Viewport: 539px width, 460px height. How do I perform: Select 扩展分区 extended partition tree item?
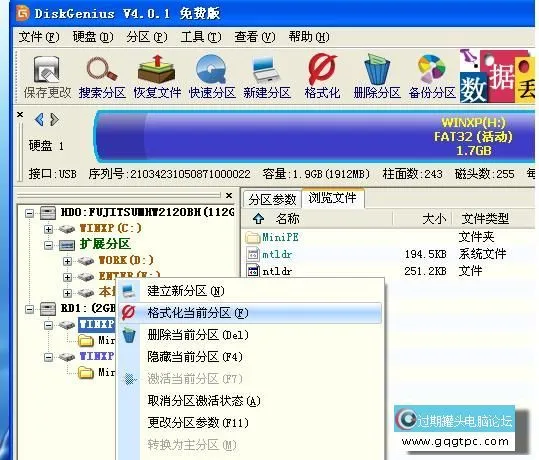pos(105,244)
